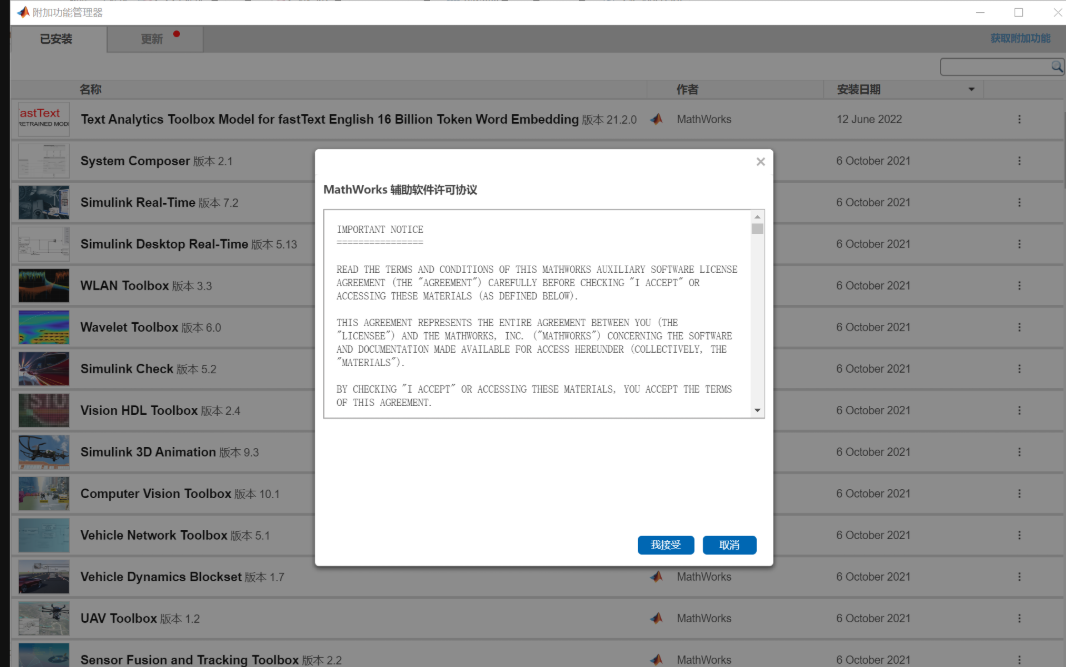The image size is (1066, 667).
Task: Open options menu for UAV Toolbox
Action: [x=1019, y=619]
